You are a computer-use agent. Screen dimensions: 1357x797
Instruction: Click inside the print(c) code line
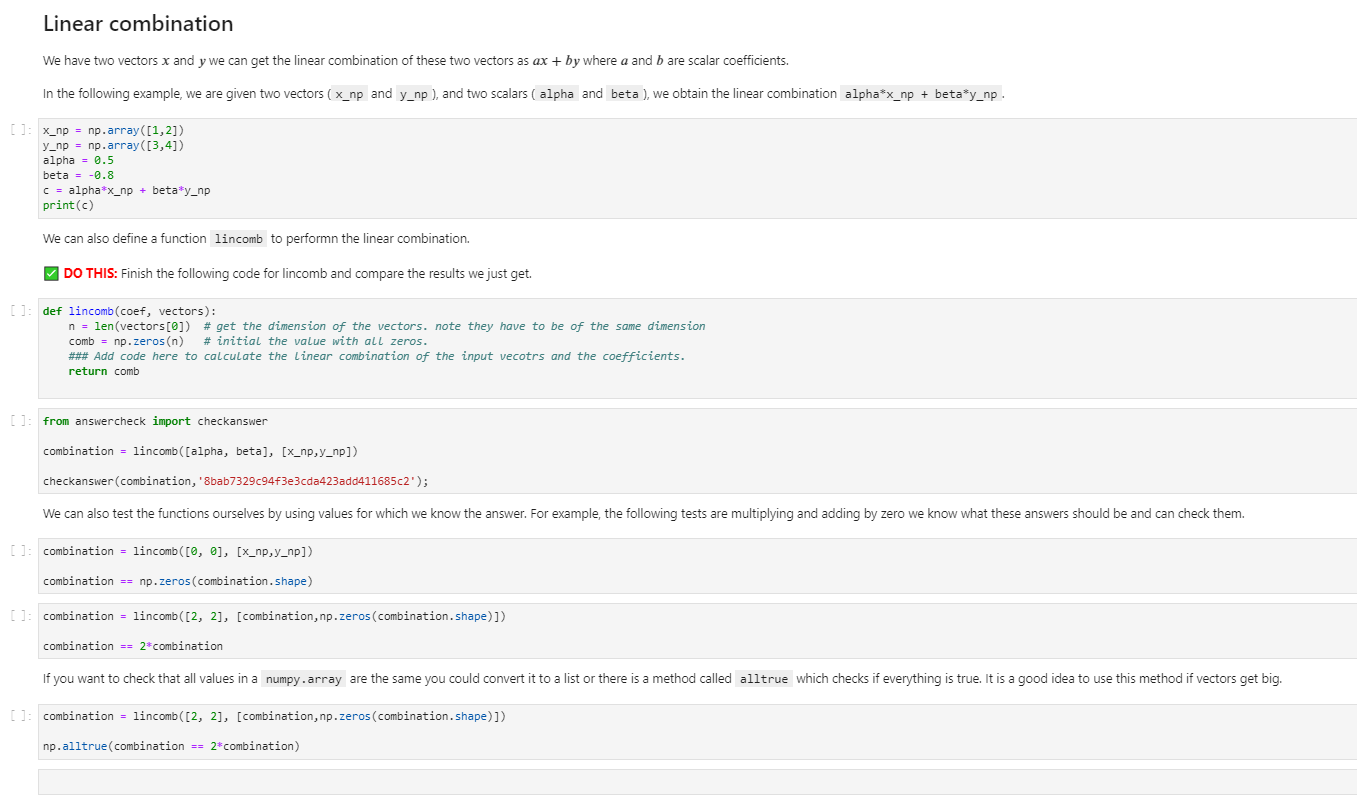(66, 204)
